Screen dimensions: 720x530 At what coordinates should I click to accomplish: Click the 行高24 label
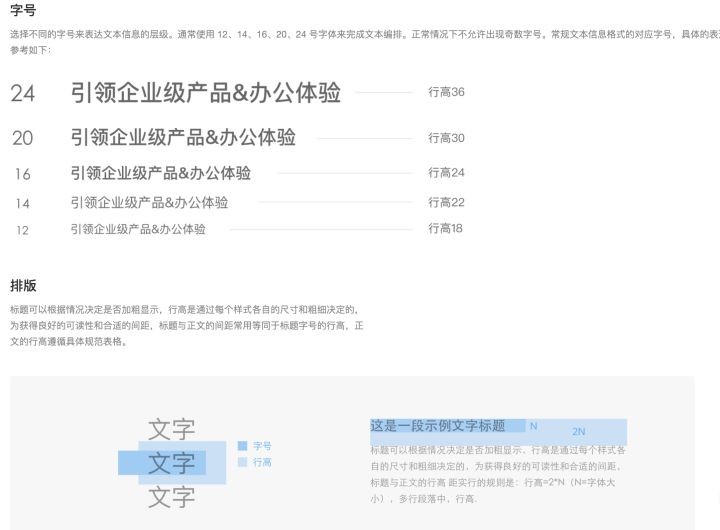point(446,173)
